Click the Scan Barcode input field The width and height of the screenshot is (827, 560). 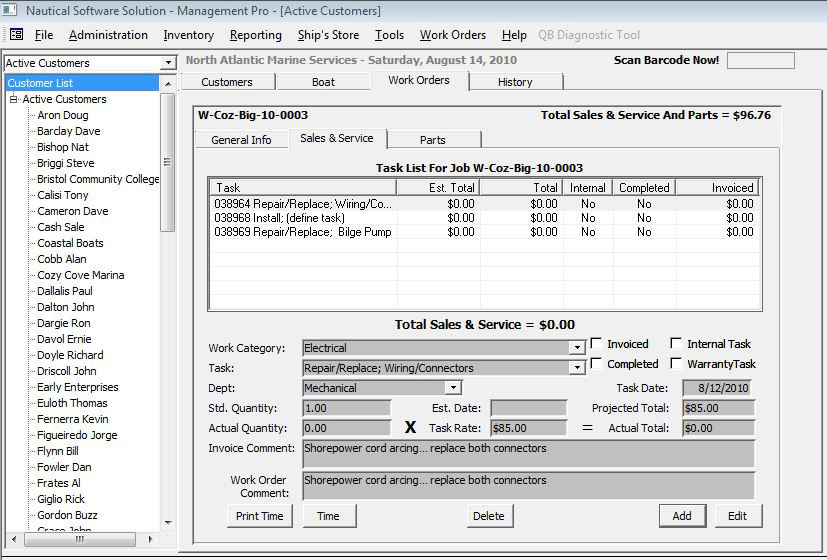point(760,61)
